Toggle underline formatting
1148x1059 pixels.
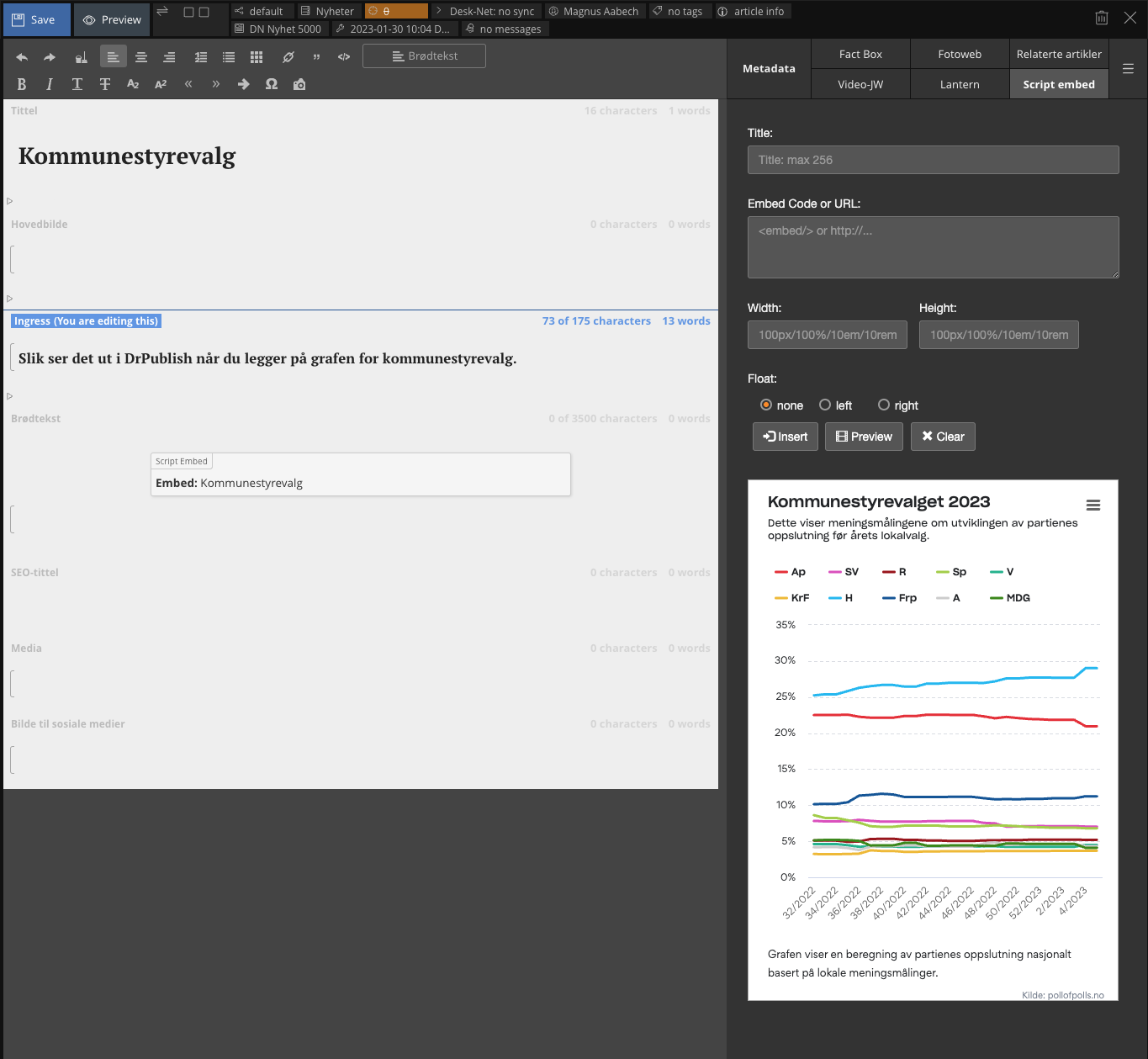coord(77,84)
